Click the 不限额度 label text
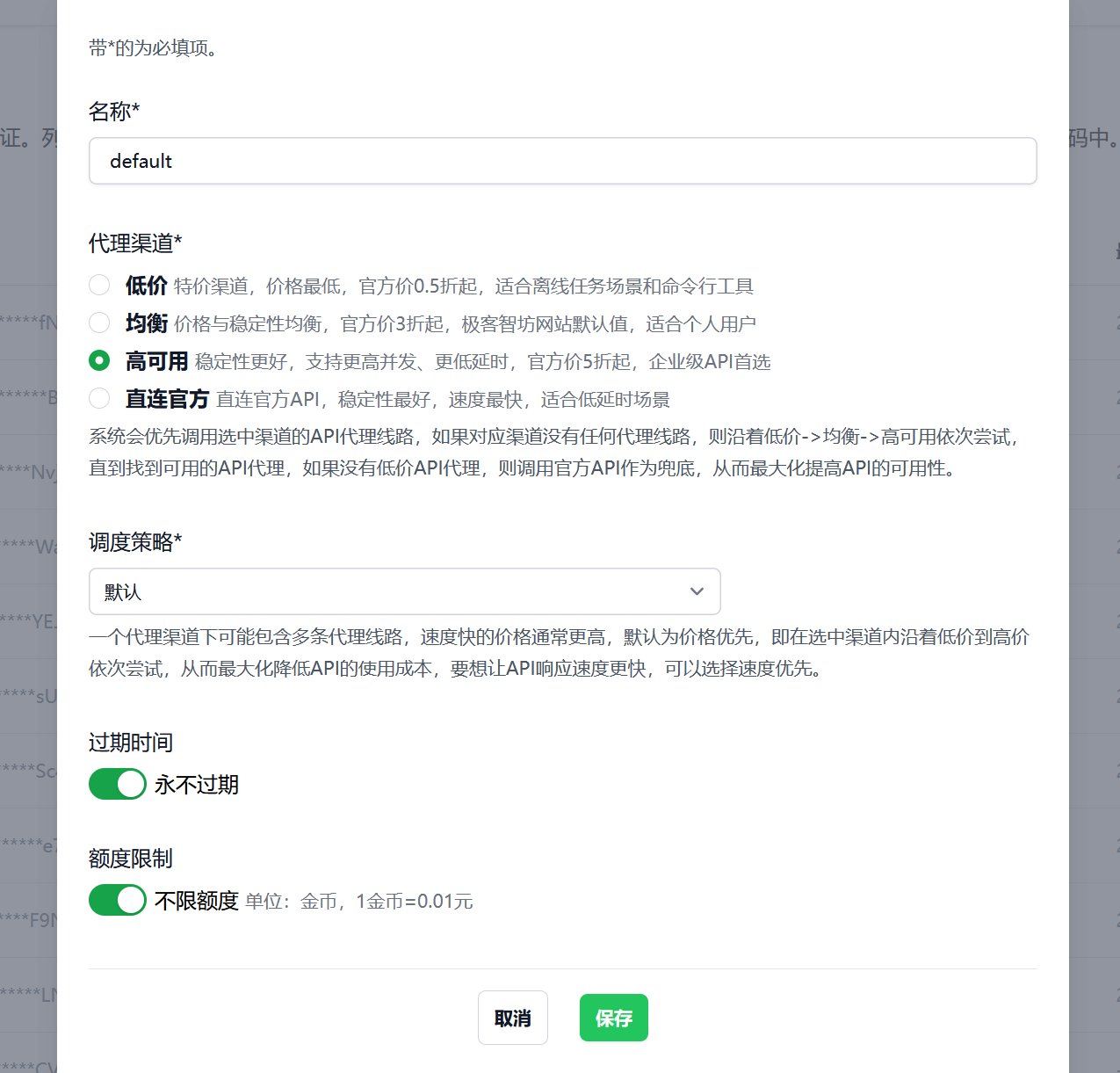The image size is (1120, 1073). pyautogui.click(x=195, y=901)
